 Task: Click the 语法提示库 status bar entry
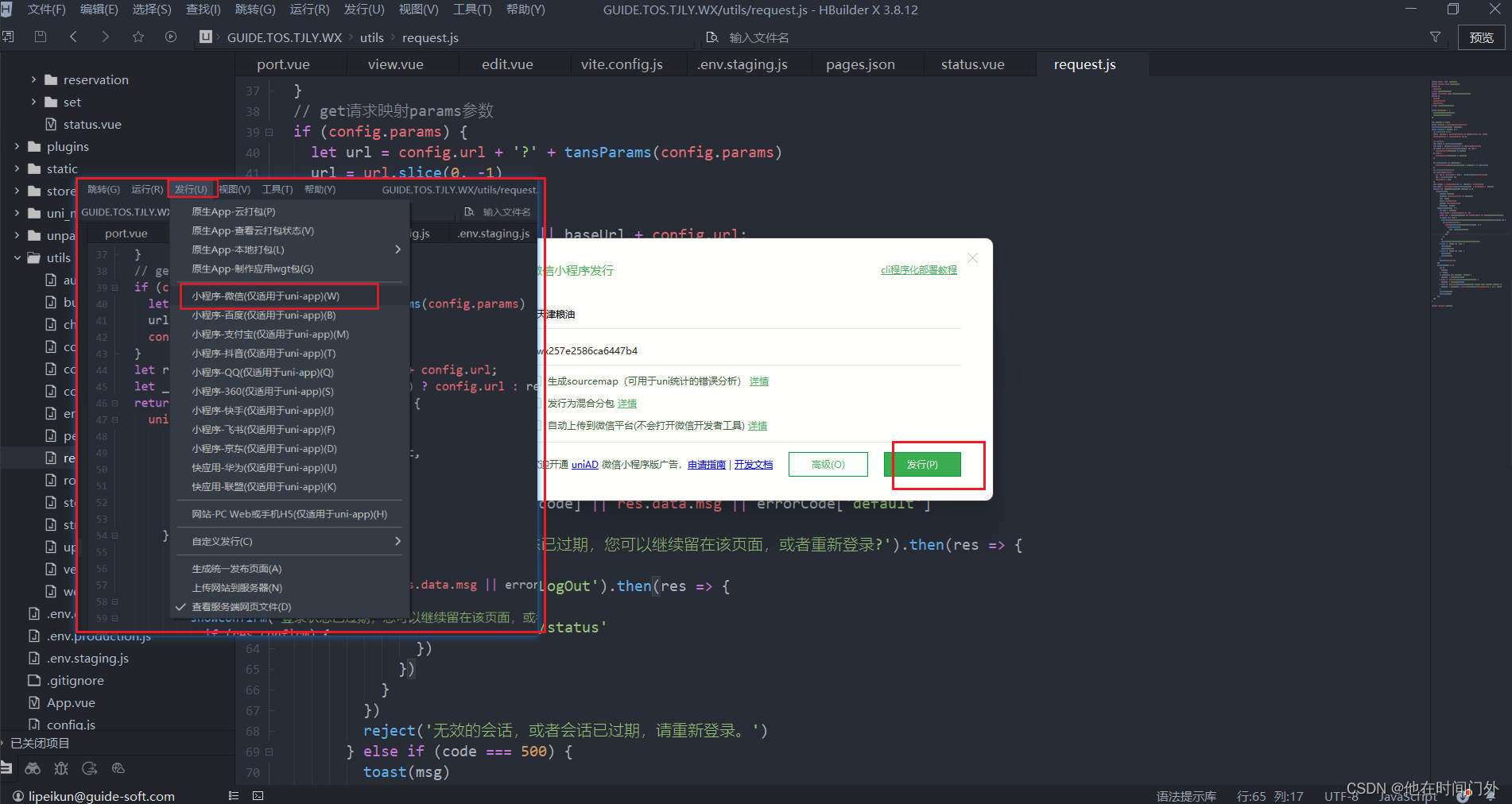[x=1186, y=796]
